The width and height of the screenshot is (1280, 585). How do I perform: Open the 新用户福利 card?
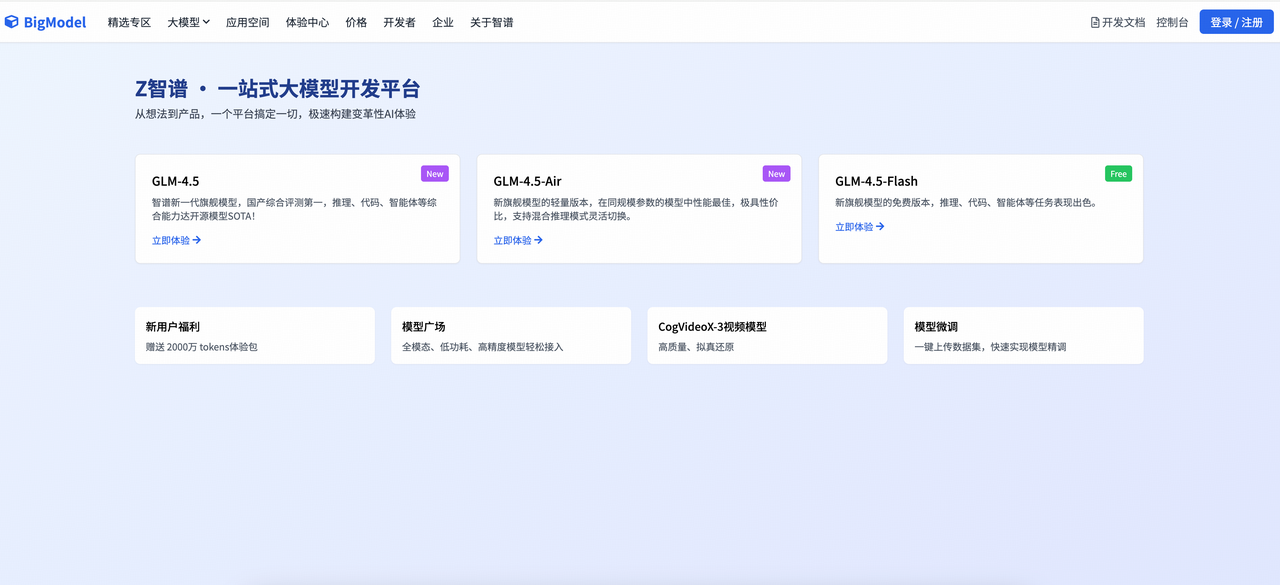(x=255, y=335)
